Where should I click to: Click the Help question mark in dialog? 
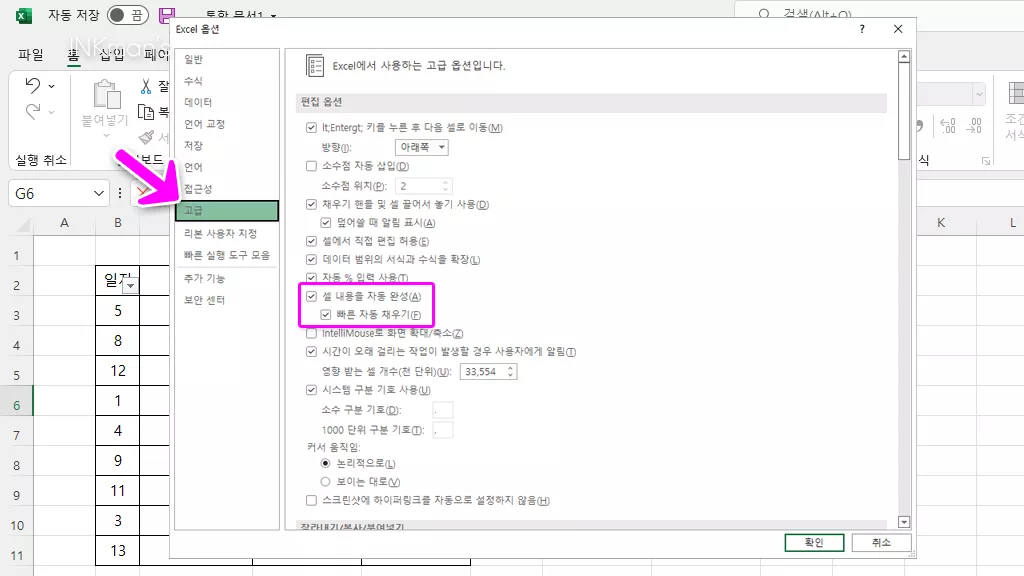862,29
